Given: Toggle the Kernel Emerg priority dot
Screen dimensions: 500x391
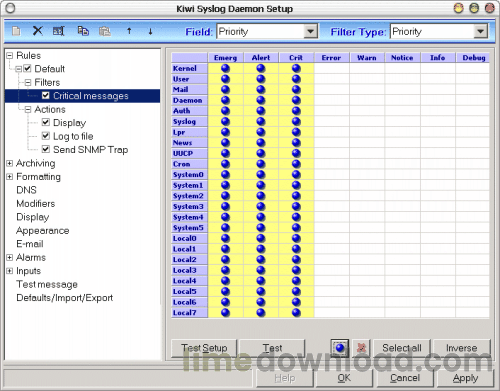Looking at the screenshot, I should click(225, 68).
